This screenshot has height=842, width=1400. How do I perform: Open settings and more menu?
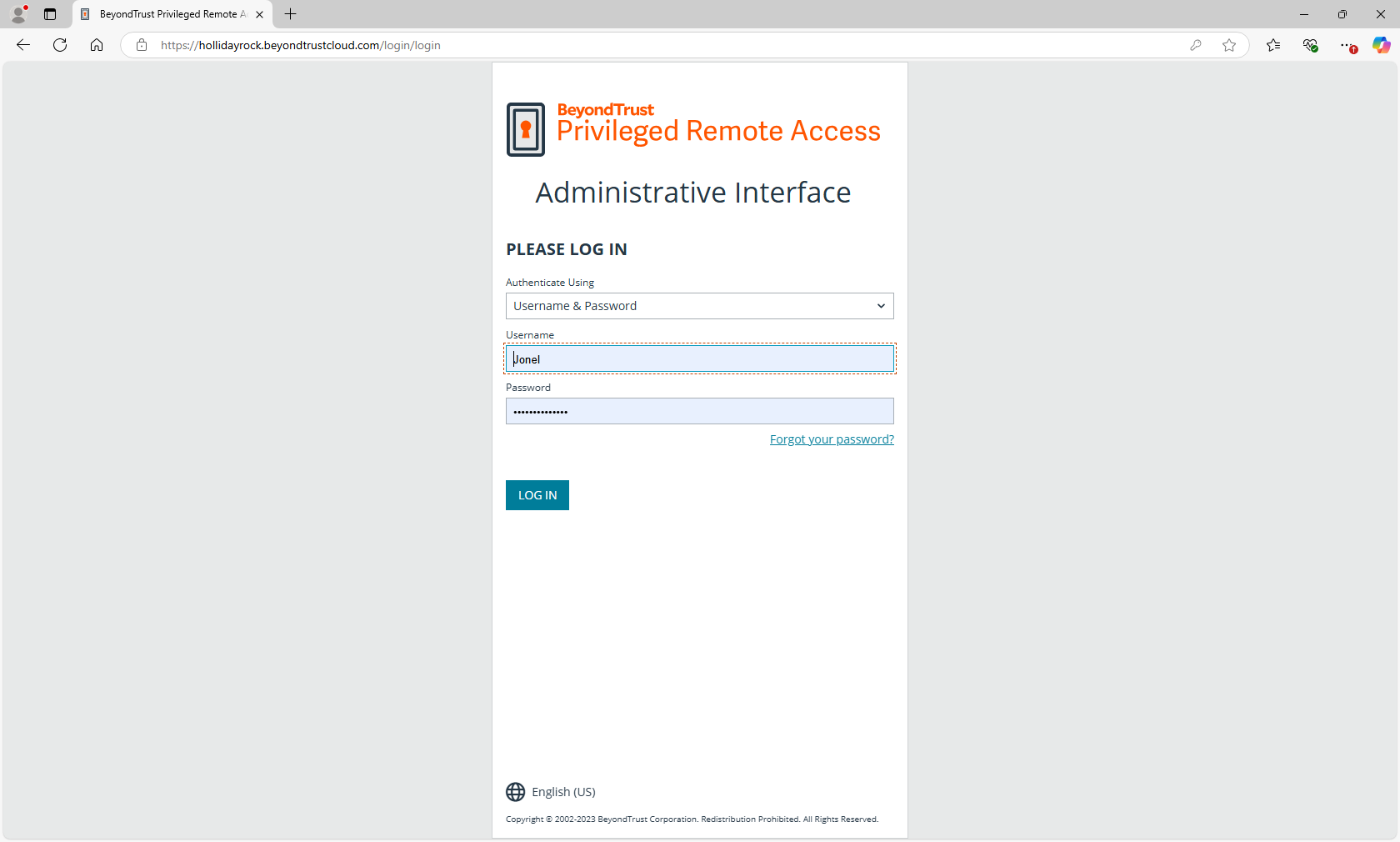tap(1347, 45)
